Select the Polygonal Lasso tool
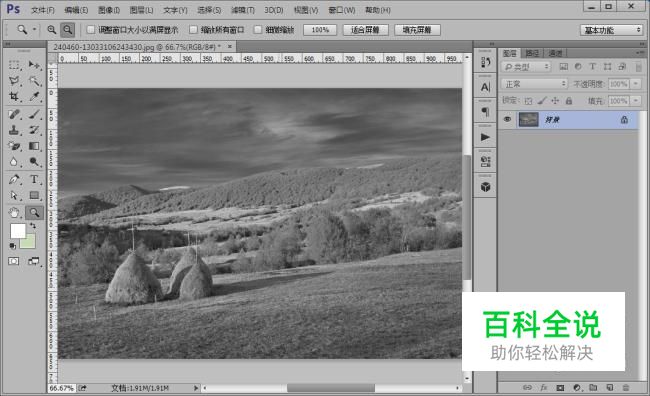 pyautogui.click(x=14, y=80)
